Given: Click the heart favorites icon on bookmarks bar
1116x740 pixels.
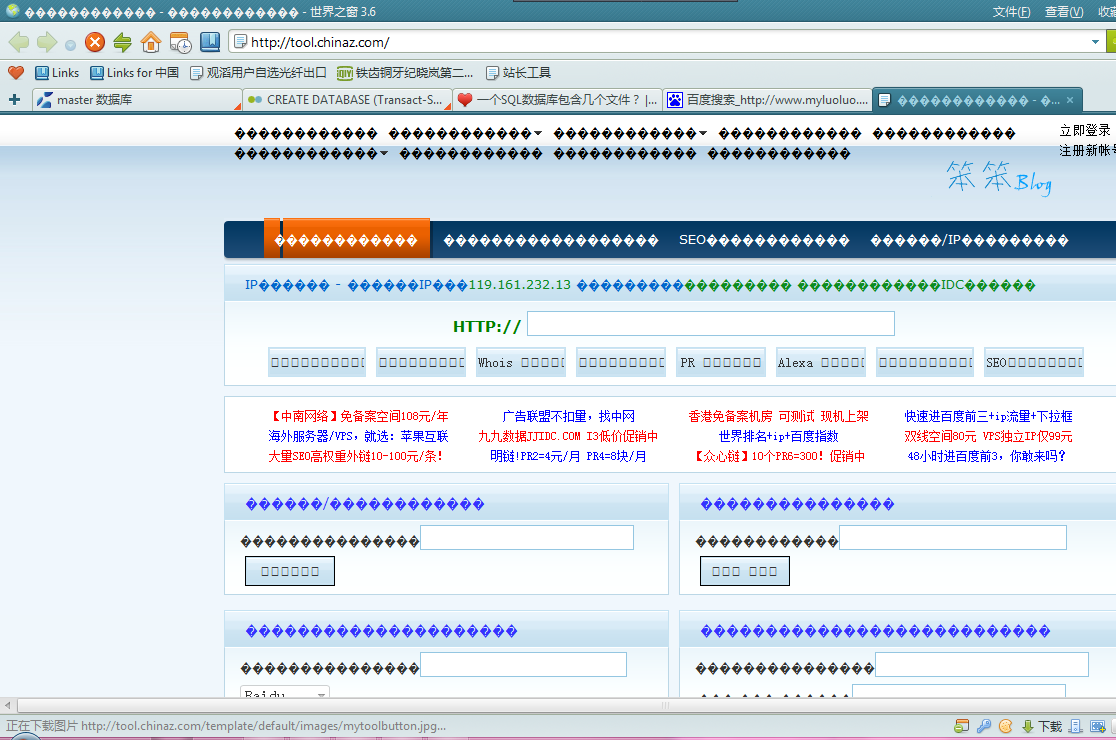Looking at the screenshot, I should click(x=16, y=73).
